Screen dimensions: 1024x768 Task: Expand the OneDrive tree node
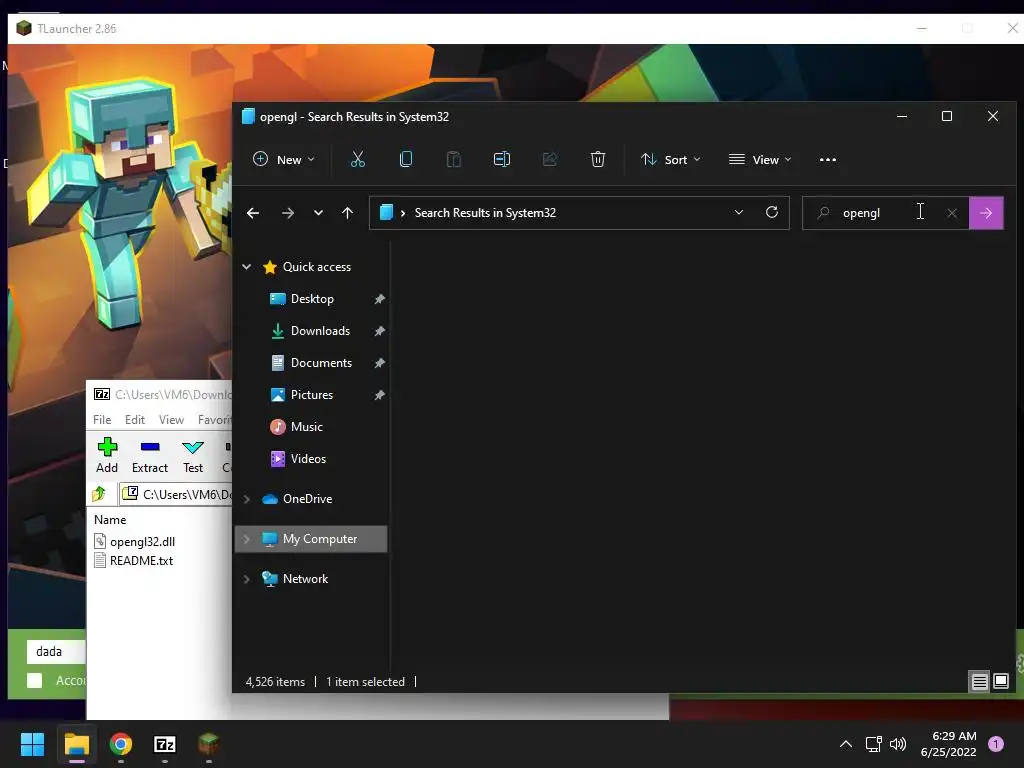247,499
